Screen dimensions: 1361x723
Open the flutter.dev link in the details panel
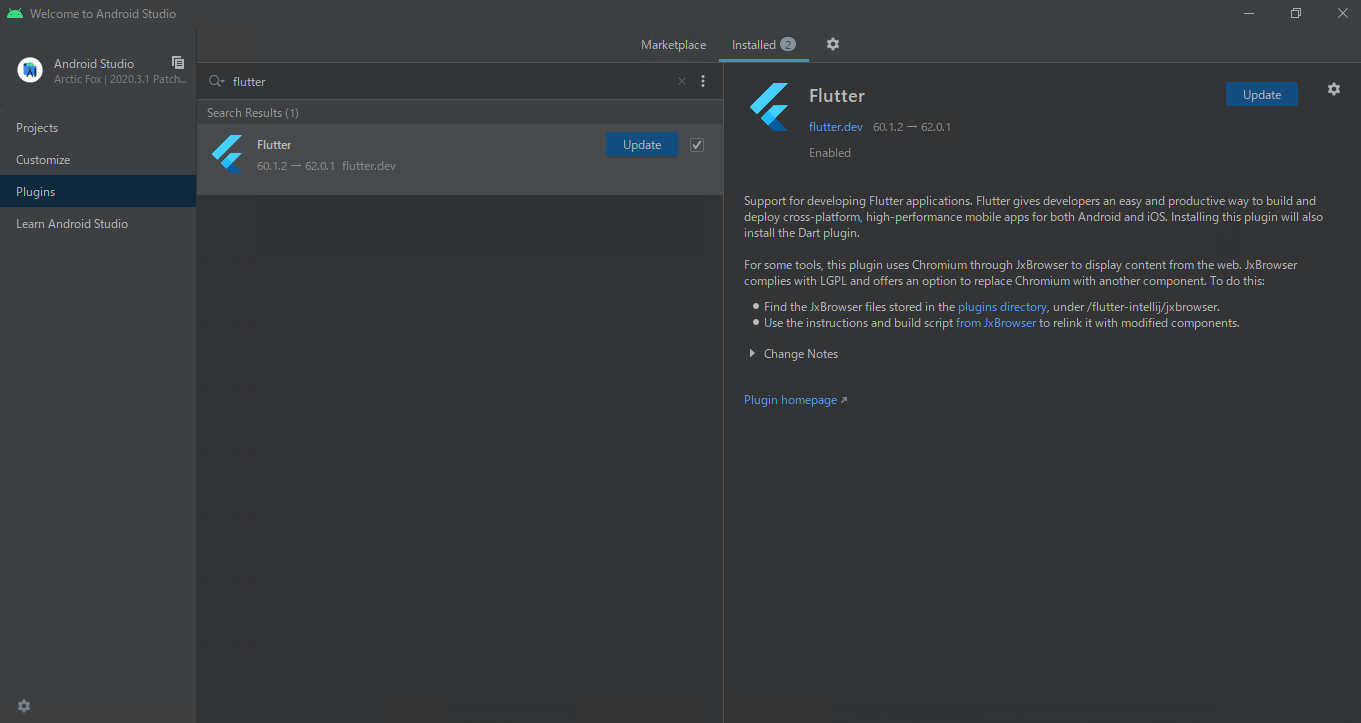pyautogui.click(x=835, y=127)
